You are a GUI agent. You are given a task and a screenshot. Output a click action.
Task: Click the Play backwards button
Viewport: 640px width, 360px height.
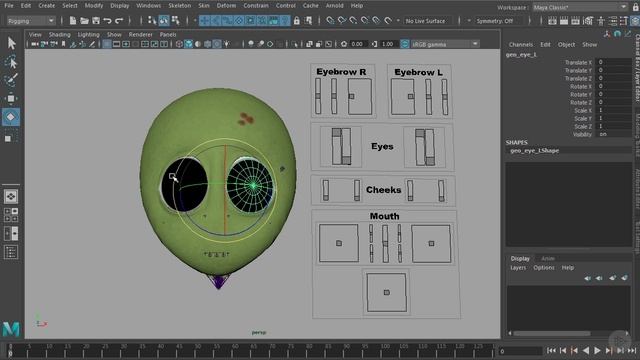pyautogui.click(x=586, y=350)
